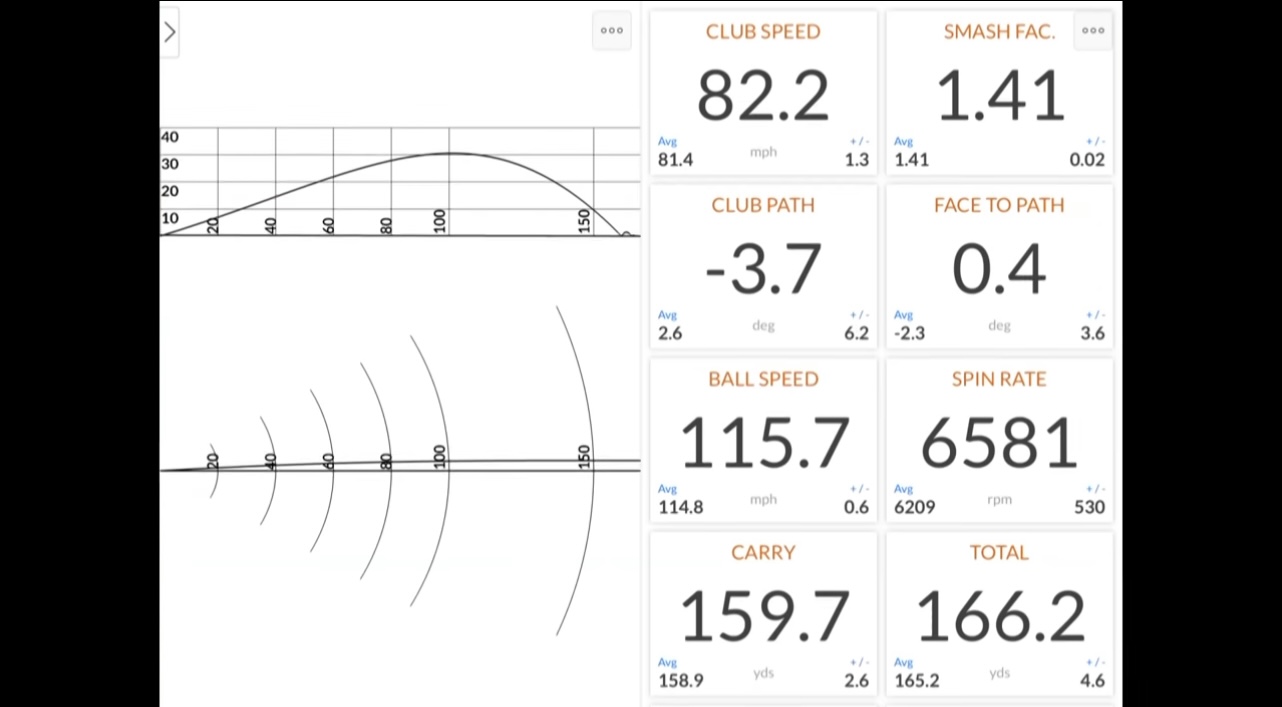Click the 100 yard marker on side view

(440, 222)
